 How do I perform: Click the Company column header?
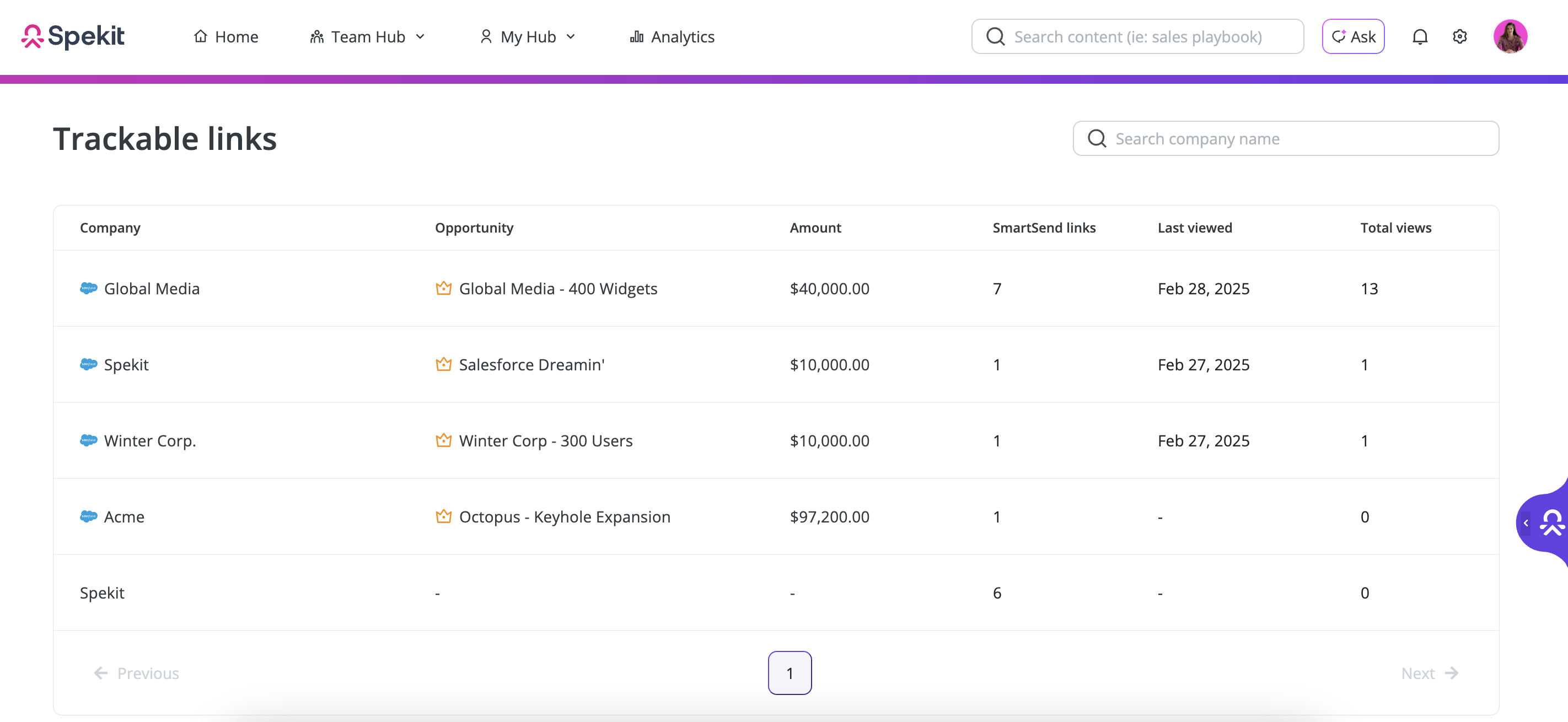(110, 228)
